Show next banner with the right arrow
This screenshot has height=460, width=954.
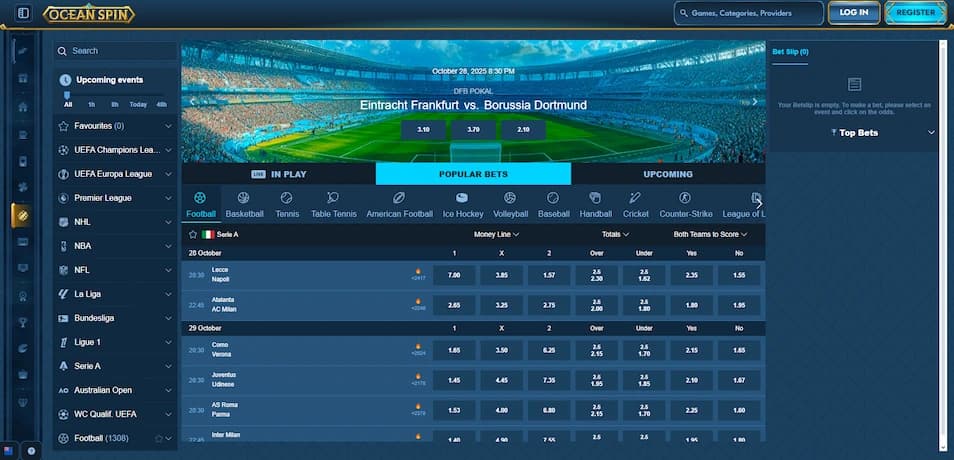click(x=754, y=102)
